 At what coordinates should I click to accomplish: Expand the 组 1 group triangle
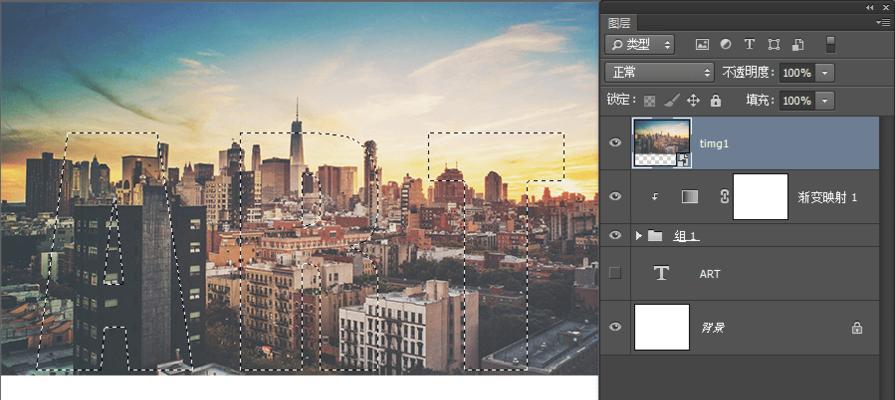coord(639,235)
